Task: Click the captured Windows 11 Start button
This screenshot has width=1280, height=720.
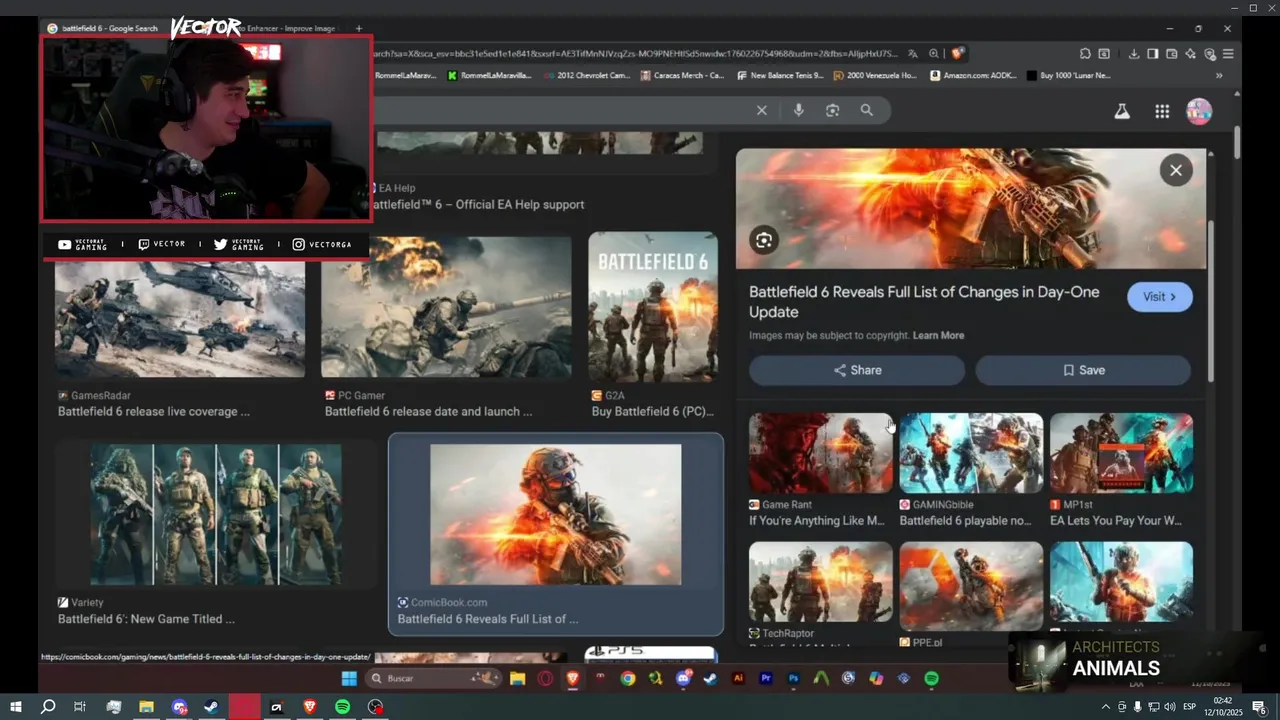Action: [x=348, y=678]
